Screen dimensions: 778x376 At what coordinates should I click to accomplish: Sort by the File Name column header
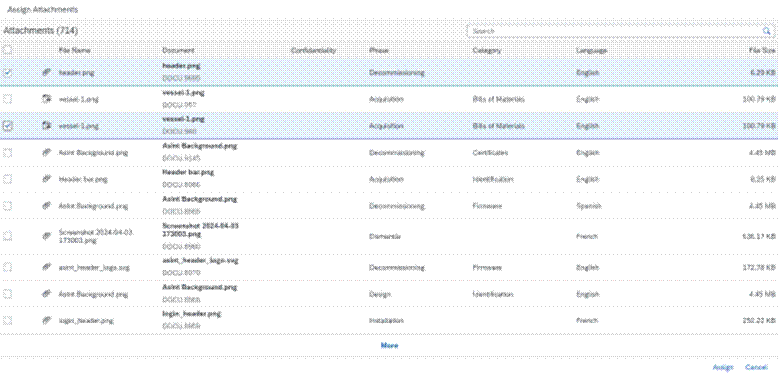(74, 51)
